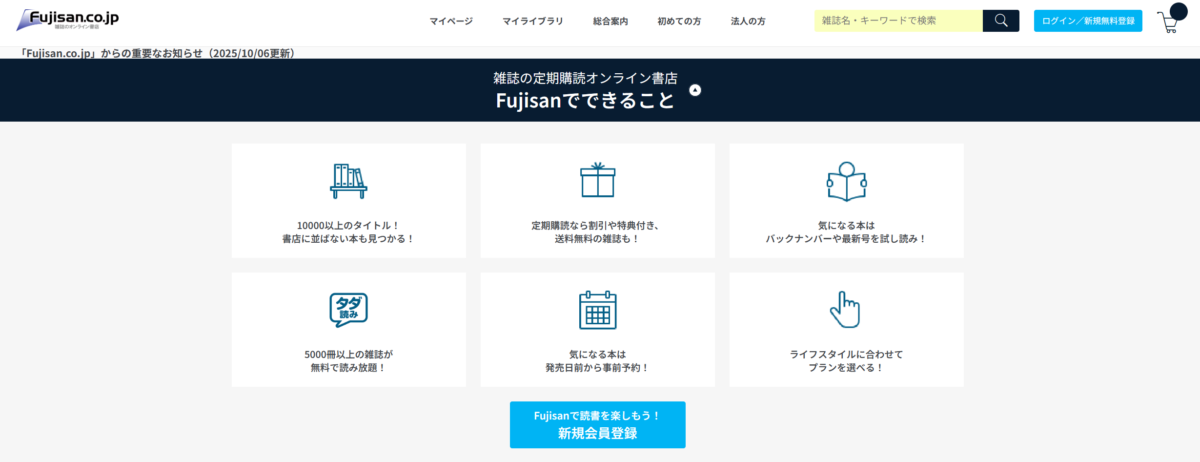Click the Fujisan.co.jp logo

[x=68, y=19]
